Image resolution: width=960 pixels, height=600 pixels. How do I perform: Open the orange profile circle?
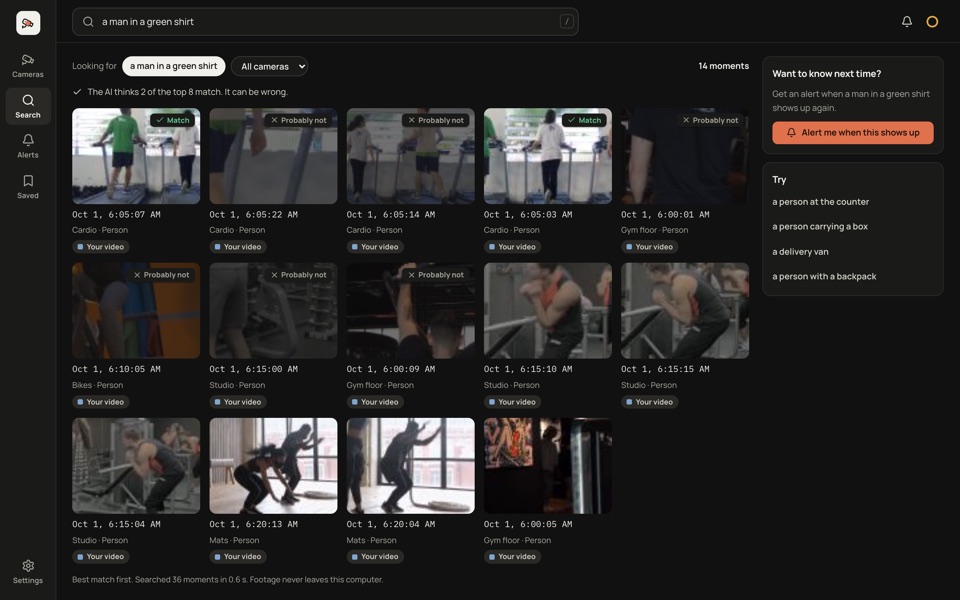(932, 21)
